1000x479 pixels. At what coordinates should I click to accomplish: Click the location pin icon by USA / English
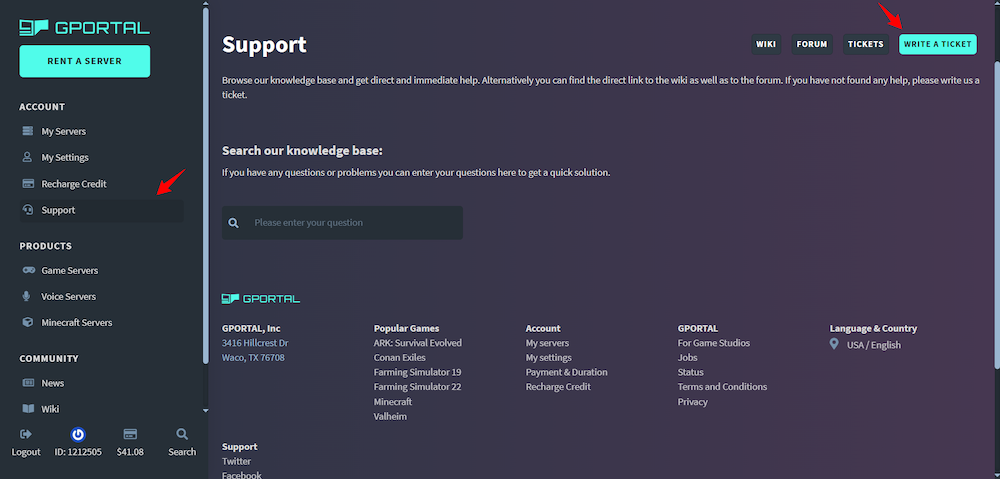[834, 344]
